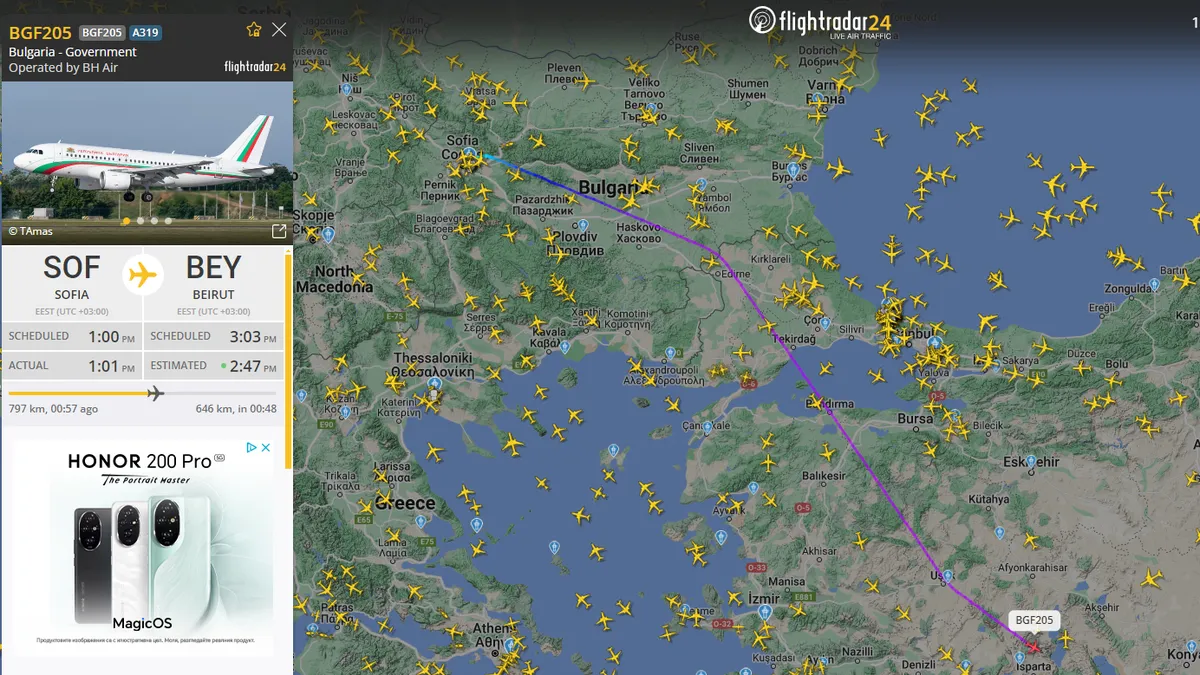The image size is (1200, 675).
Task: Switch to the third aircraft photo dot
Action: (x=154, y=221)
